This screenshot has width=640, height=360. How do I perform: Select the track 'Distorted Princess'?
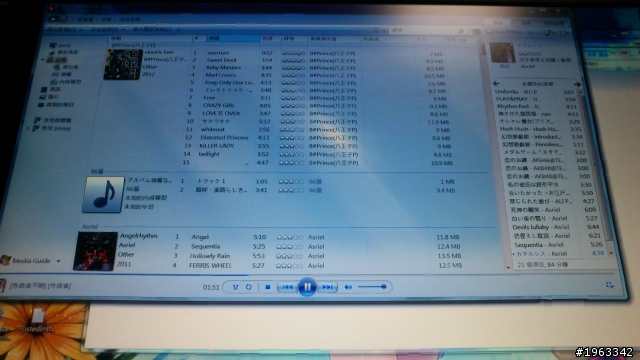(x=224, y=138)
